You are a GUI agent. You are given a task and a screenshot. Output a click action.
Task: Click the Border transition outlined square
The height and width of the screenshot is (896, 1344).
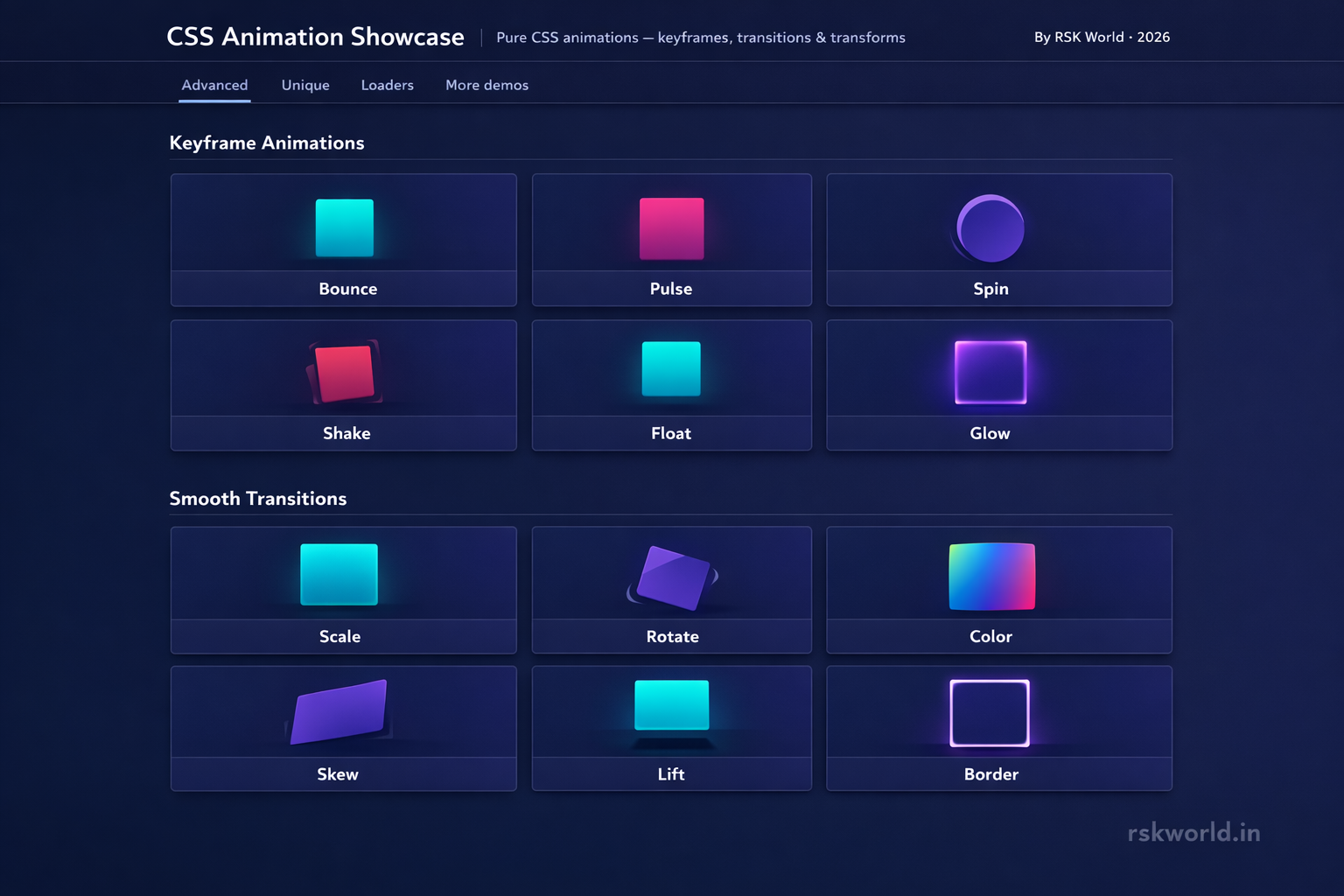990,712
